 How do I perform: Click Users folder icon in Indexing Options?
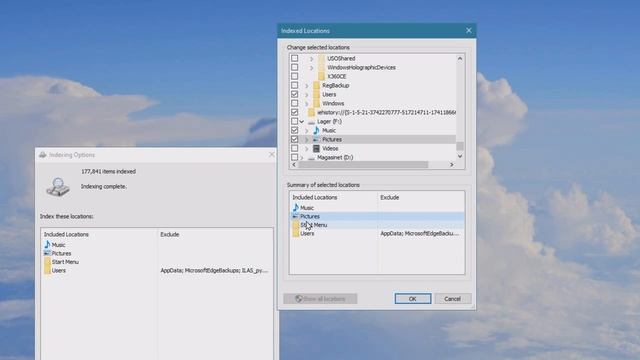pyautogui.click(x=47, y=271)
